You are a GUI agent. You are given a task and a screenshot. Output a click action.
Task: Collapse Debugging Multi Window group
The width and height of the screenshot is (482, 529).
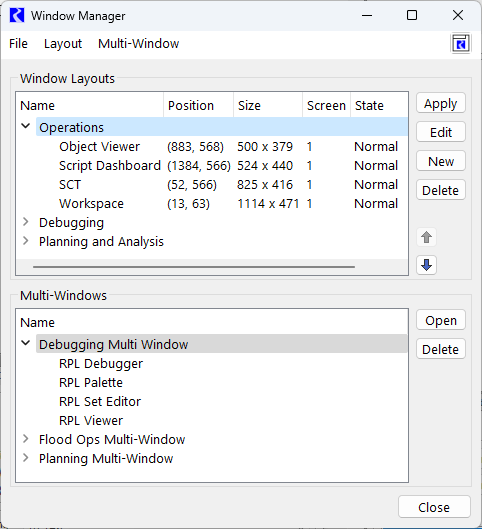point(26,343)
